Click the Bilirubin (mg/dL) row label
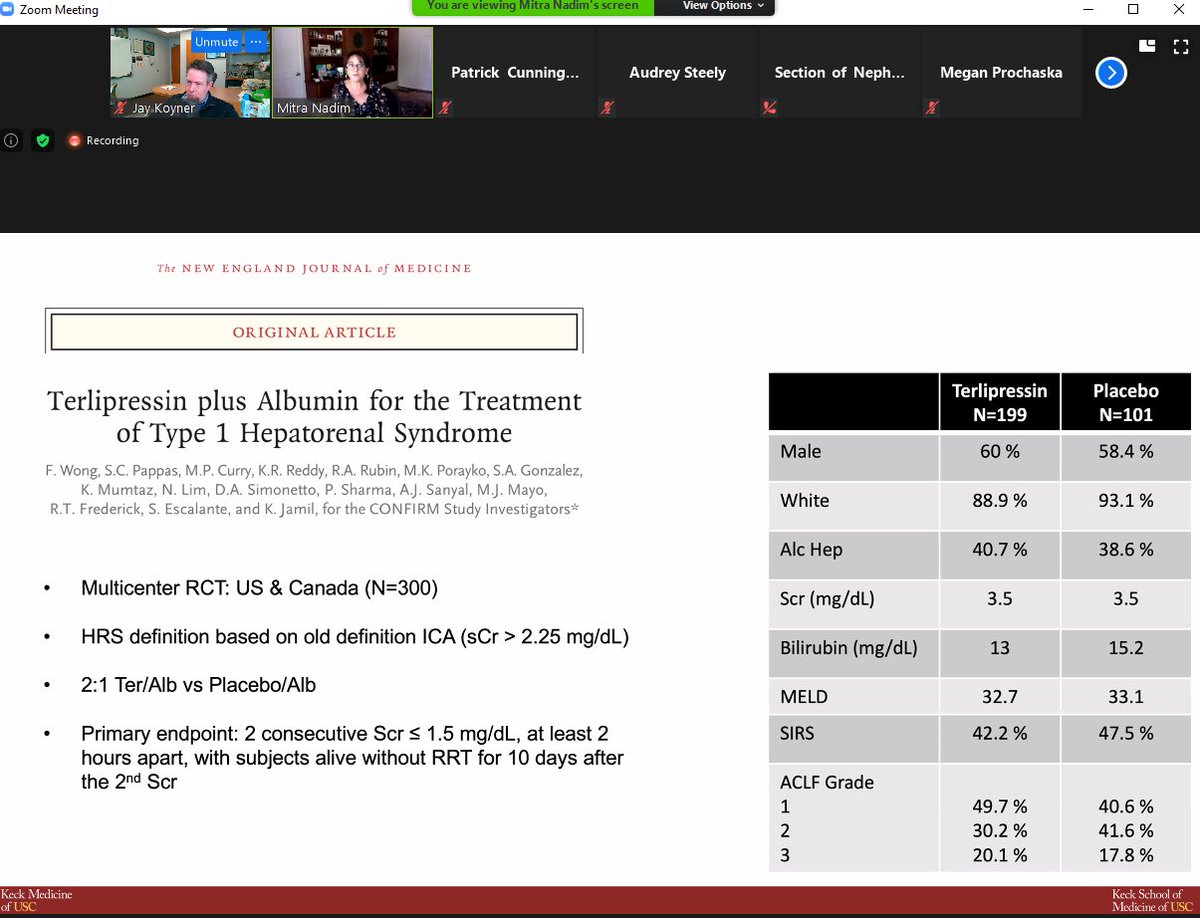This screenshot has height=918, width=1200. pyautogui.click(x=849, y=647)
